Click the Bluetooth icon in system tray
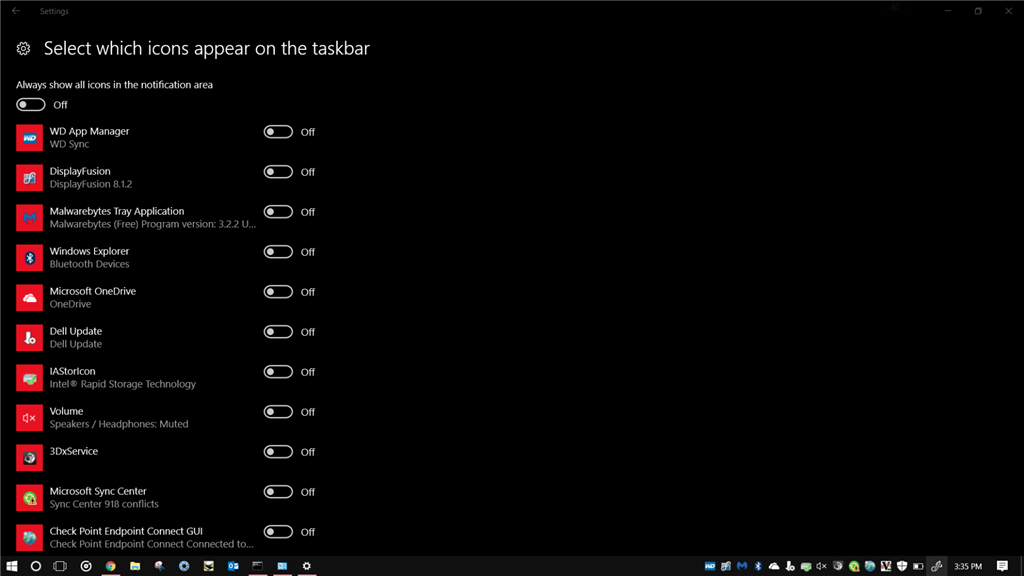 coord(758,566)
